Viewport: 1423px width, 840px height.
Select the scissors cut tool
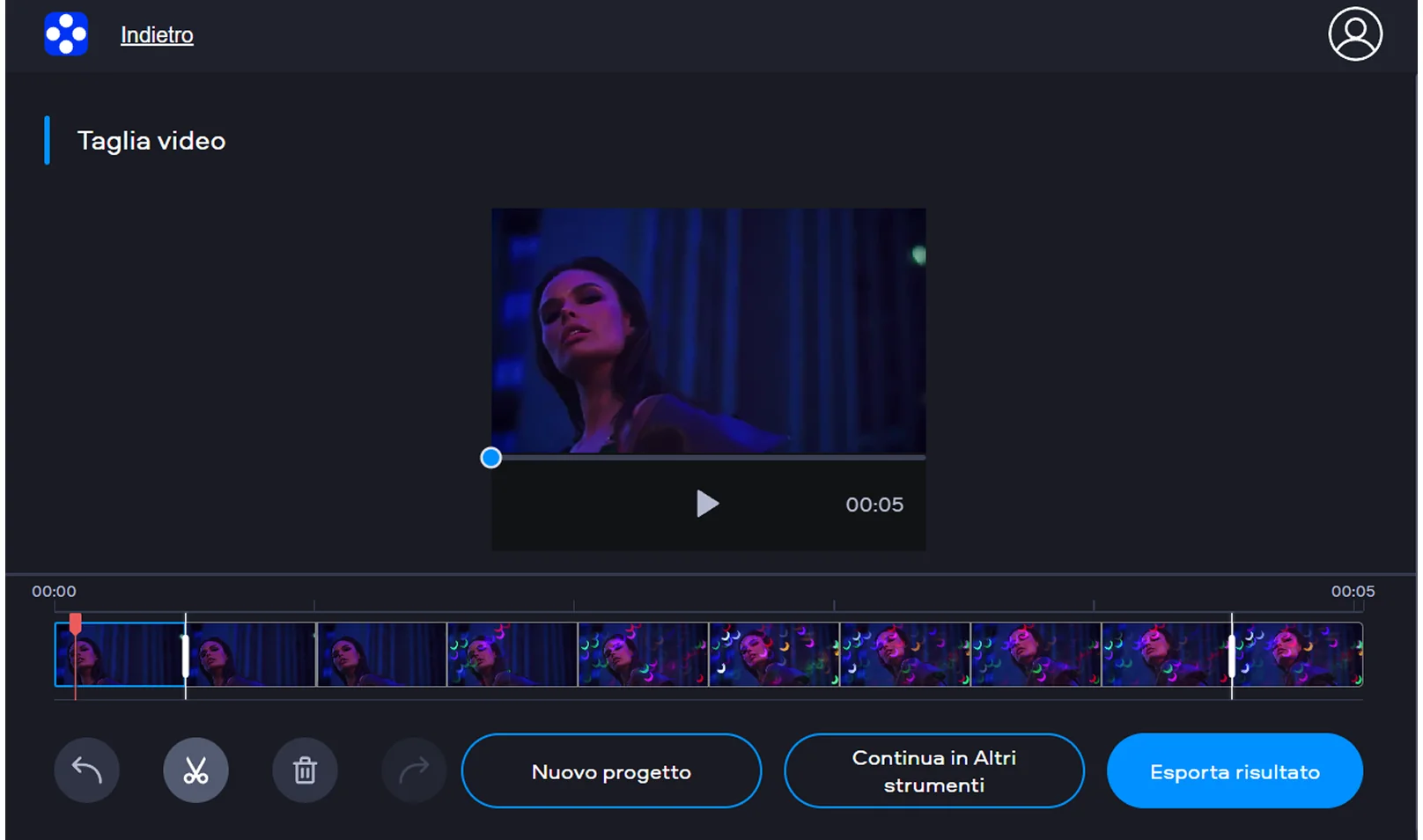(x=195, y=770)
